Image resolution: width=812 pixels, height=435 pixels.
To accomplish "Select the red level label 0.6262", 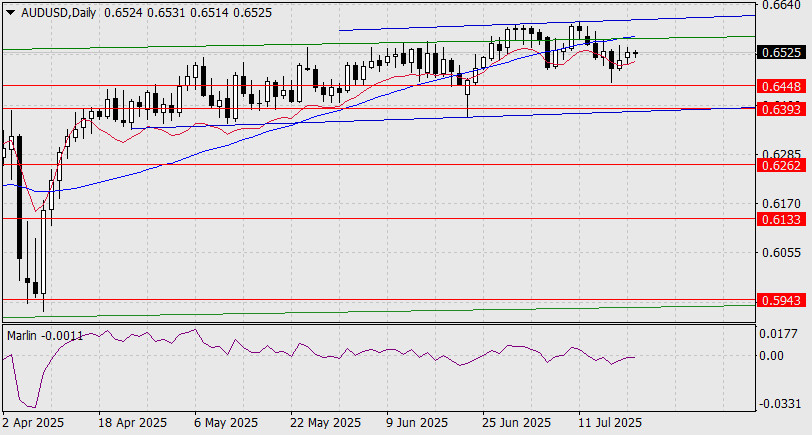I will tap(781, 165).
